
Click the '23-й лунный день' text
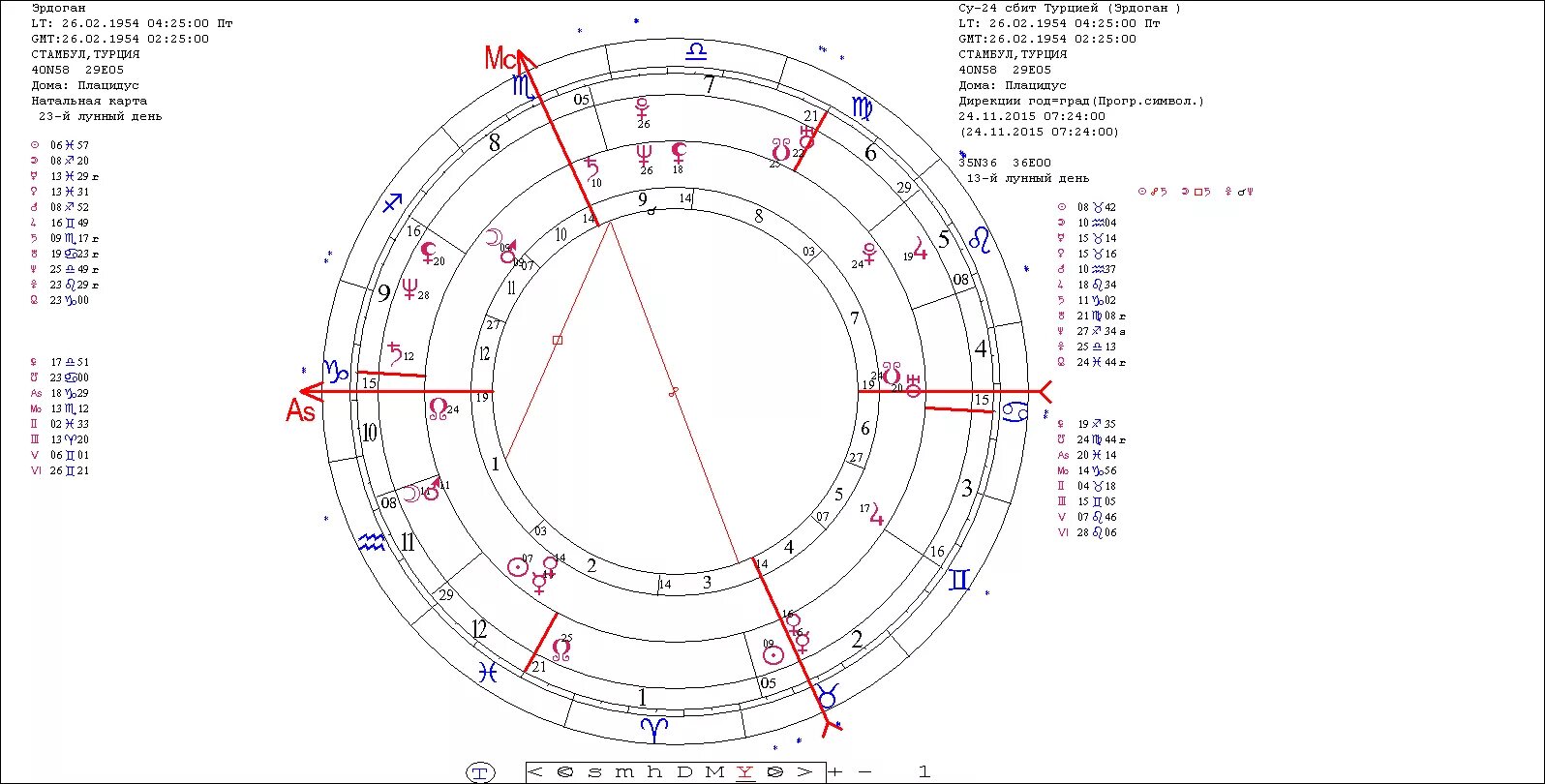click(x=101, y=116)
